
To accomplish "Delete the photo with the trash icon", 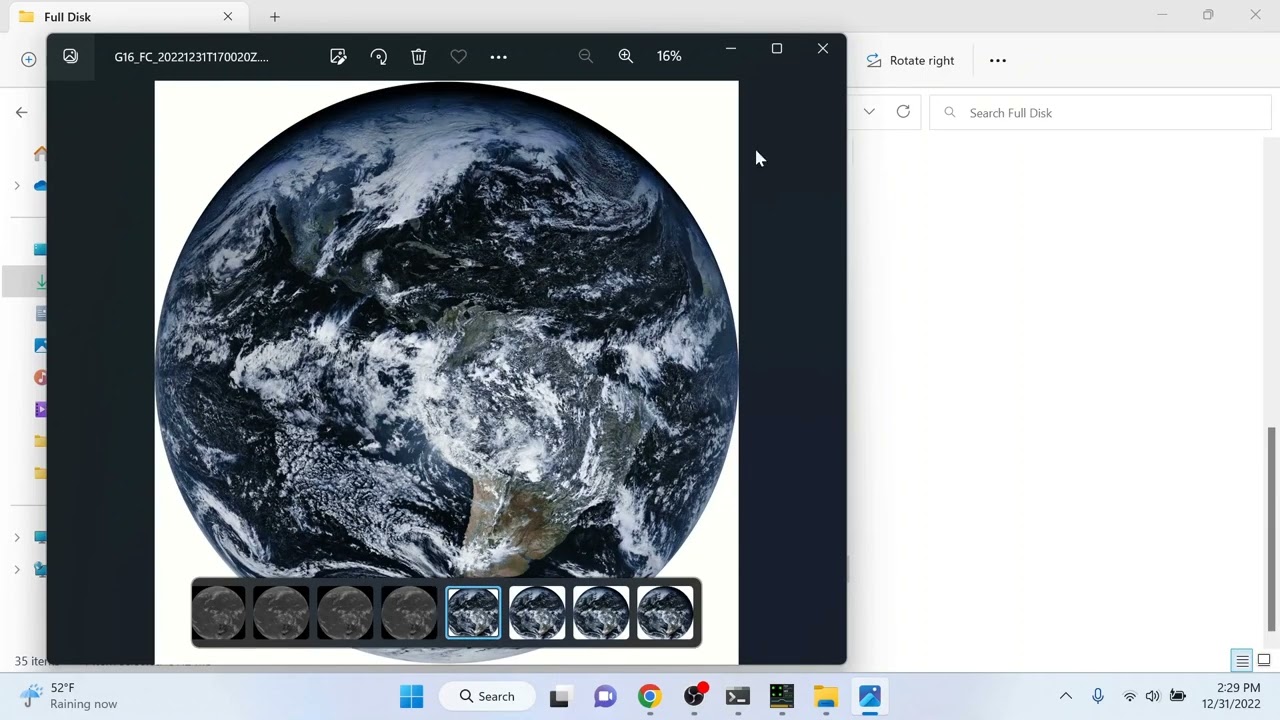I will coord(418,57).
